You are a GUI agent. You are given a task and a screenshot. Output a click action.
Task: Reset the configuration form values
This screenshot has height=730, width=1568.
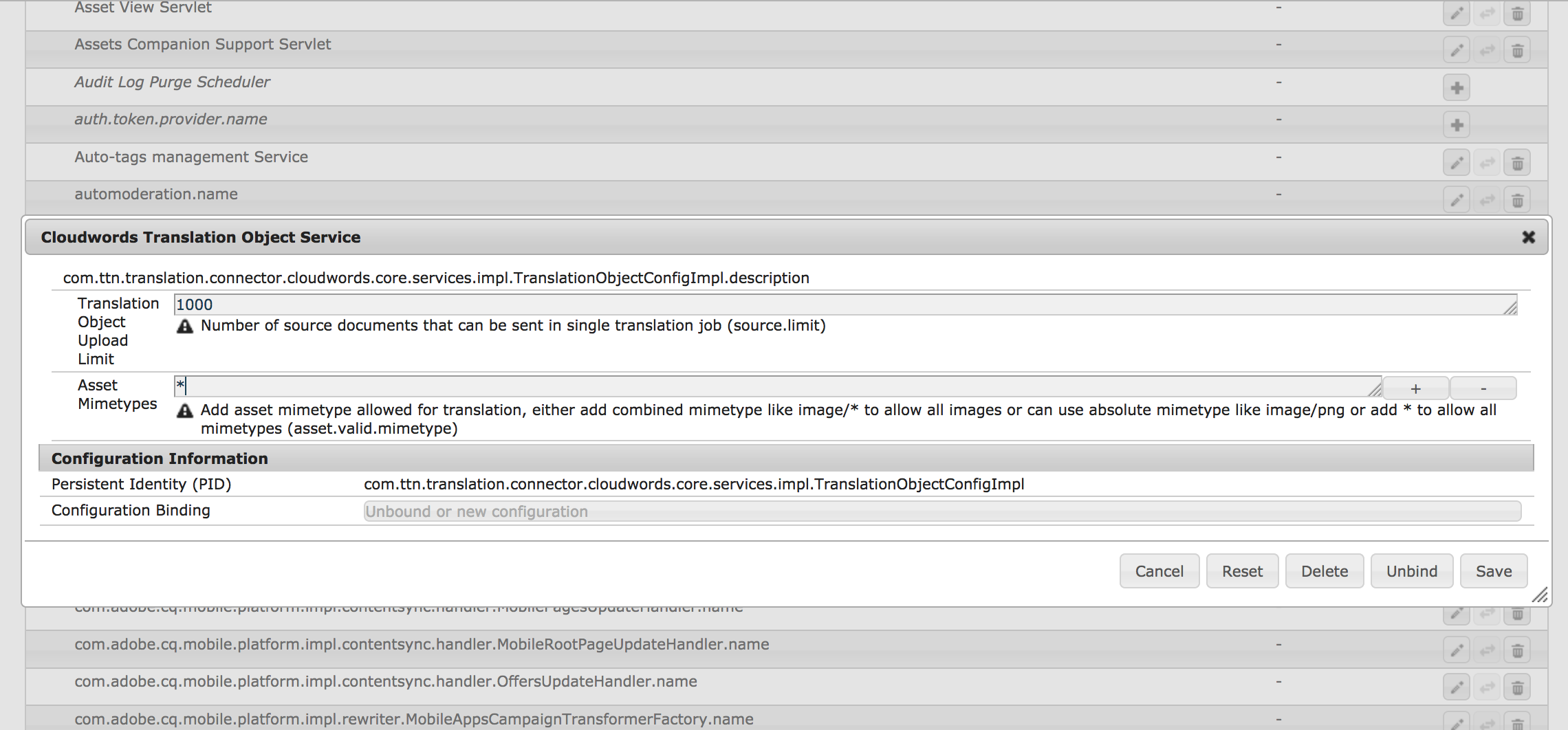[1242, 571]
